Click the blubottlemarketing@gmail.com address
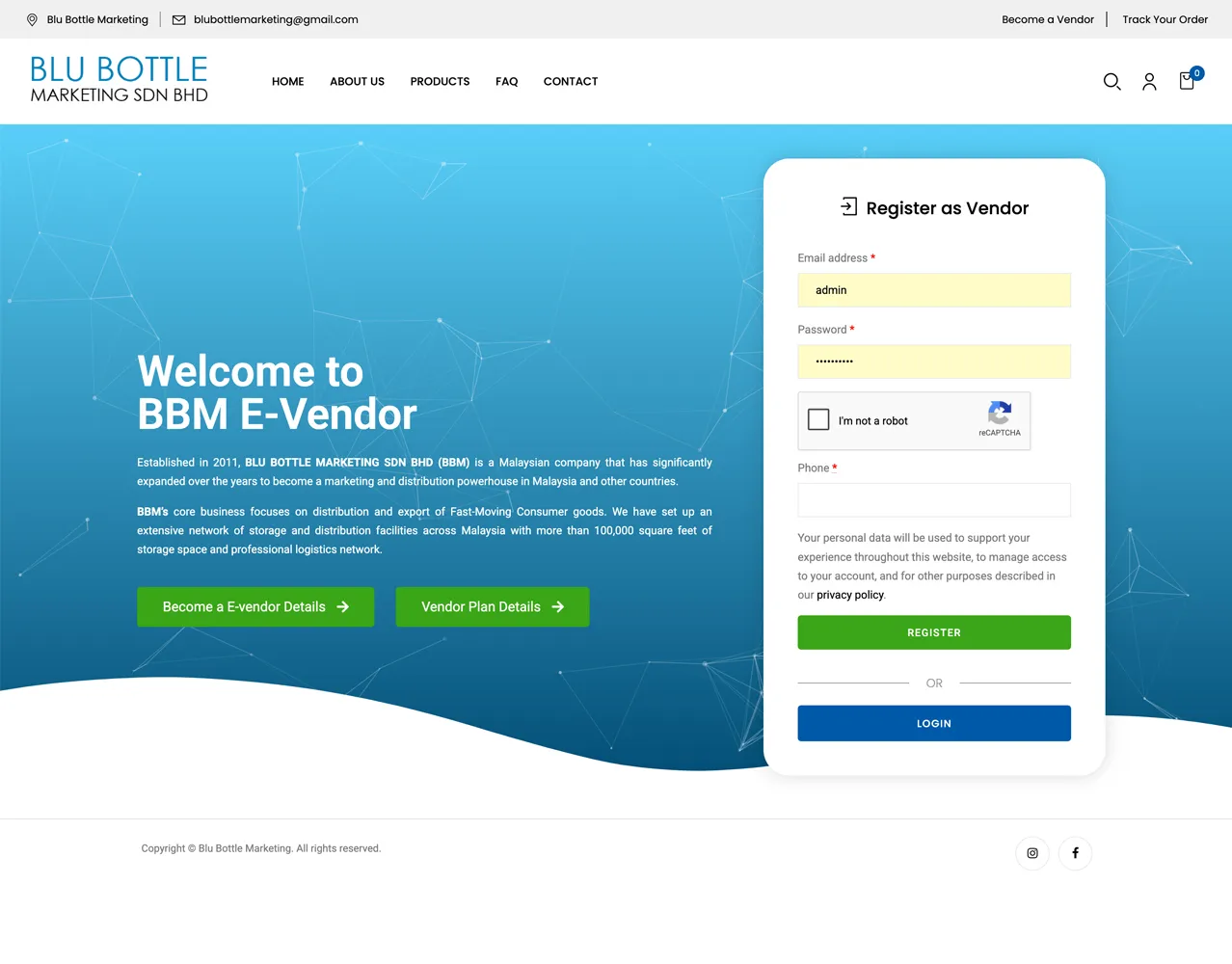 pos(276,19)
